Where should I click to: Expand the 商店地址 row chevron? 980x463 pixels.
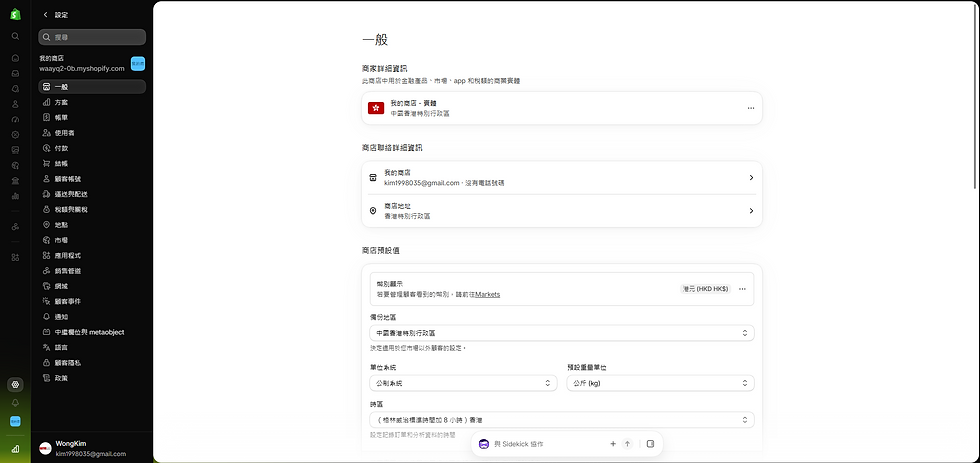tap(751, 211)
